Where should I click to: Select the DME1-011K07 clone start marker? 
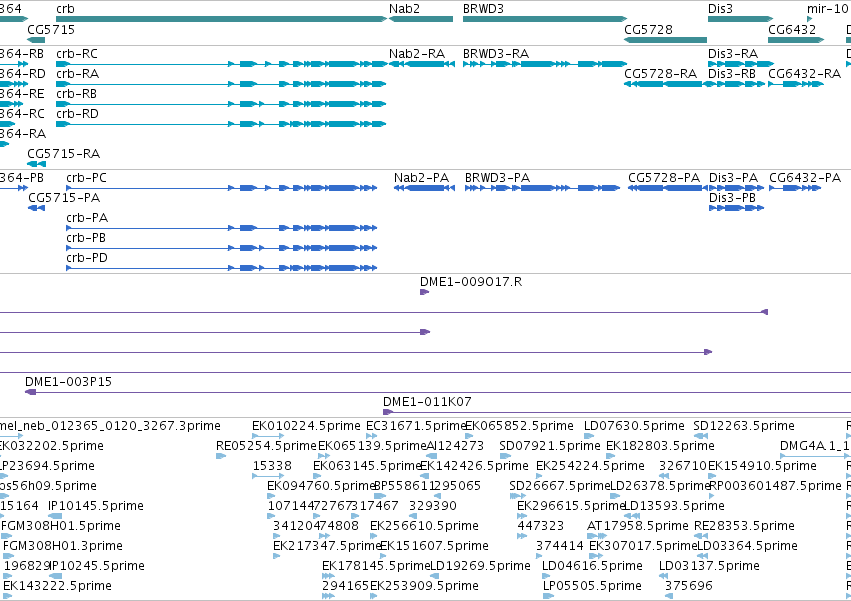coord(388,412)
